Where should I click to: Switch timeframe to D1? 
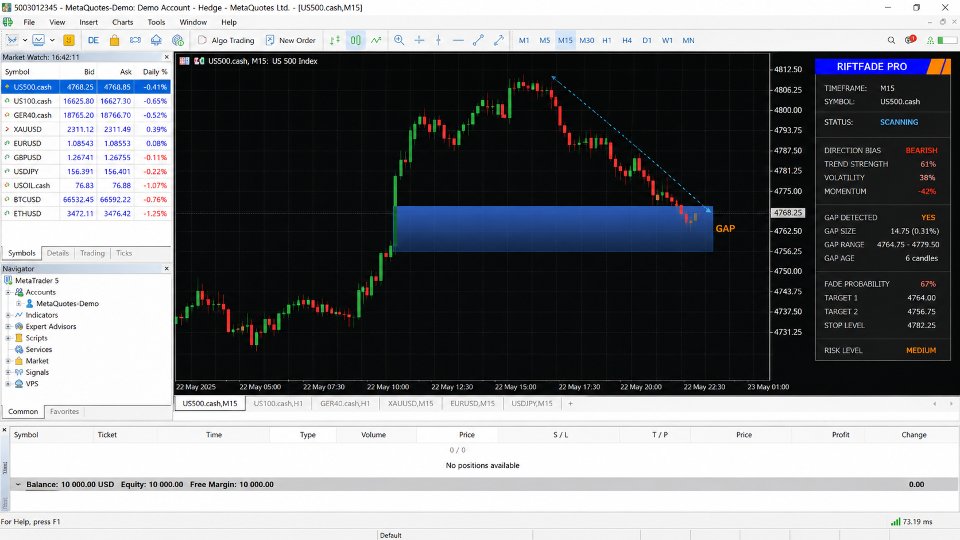647,40
